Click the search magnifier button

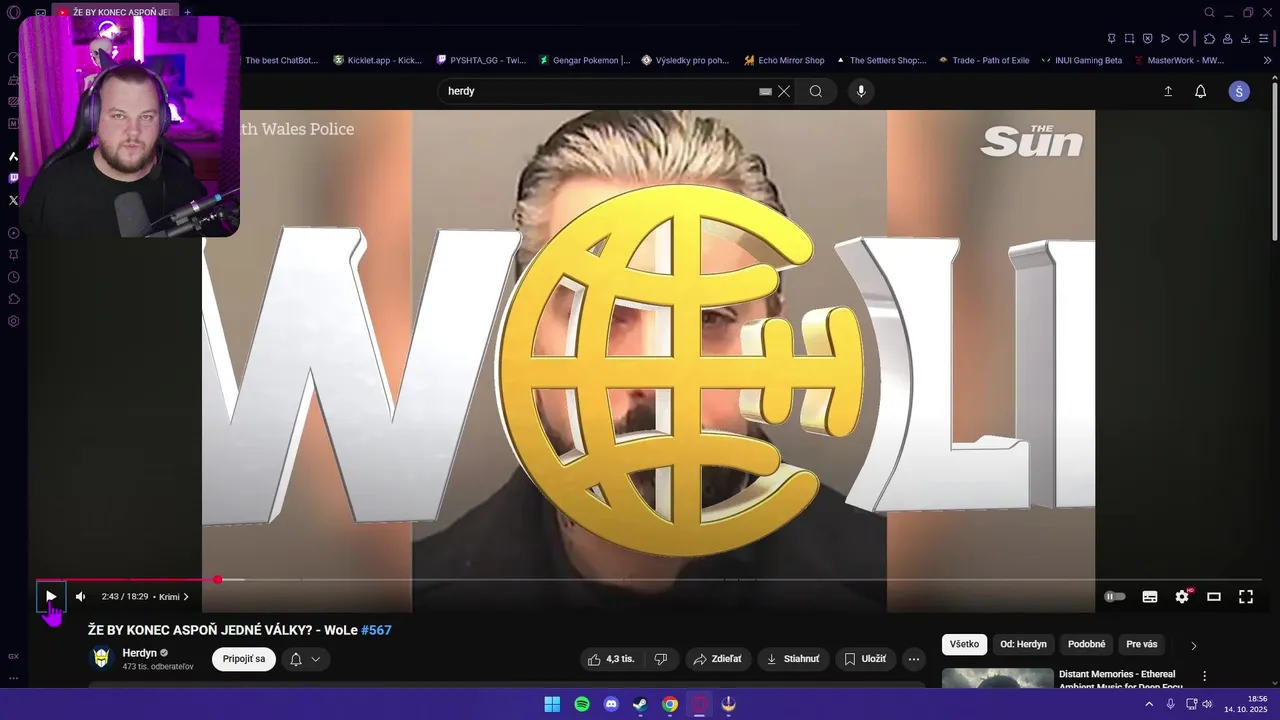816,91
